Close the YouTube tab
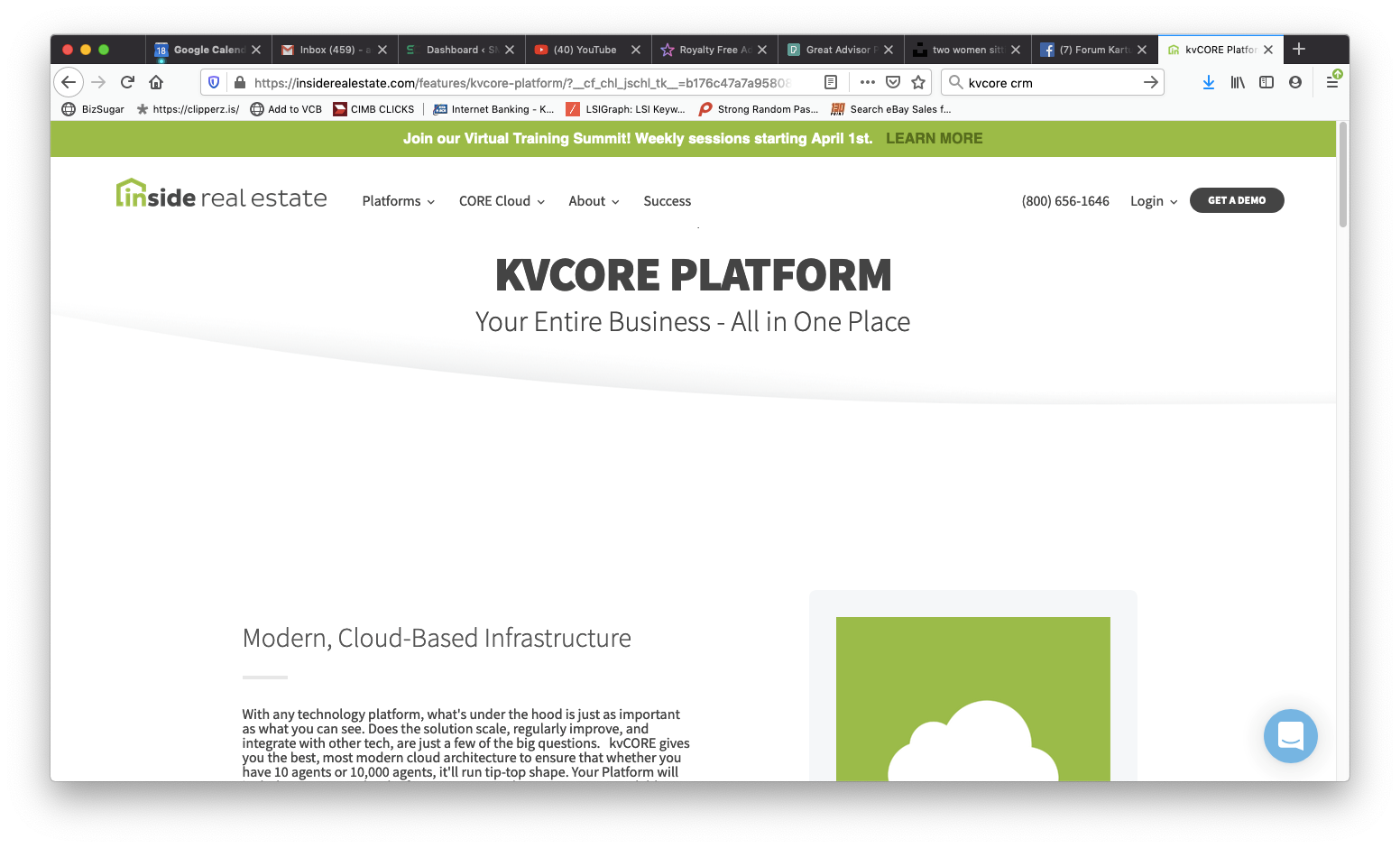This screenshot has height=848, width=1400. click(x=636, y=50)
